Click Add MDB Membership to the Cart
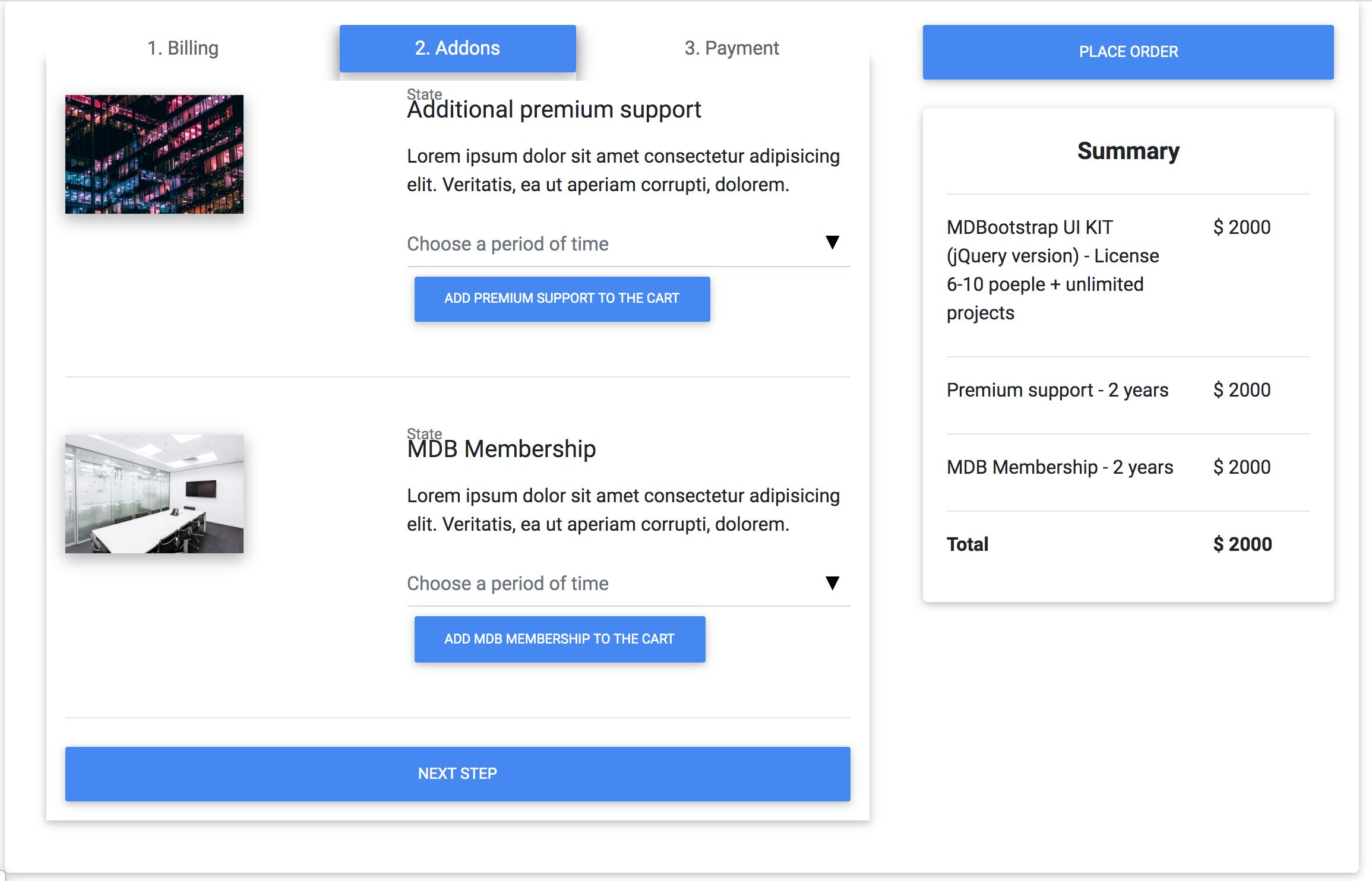1372x881 pixels. [x=559, y=639]
